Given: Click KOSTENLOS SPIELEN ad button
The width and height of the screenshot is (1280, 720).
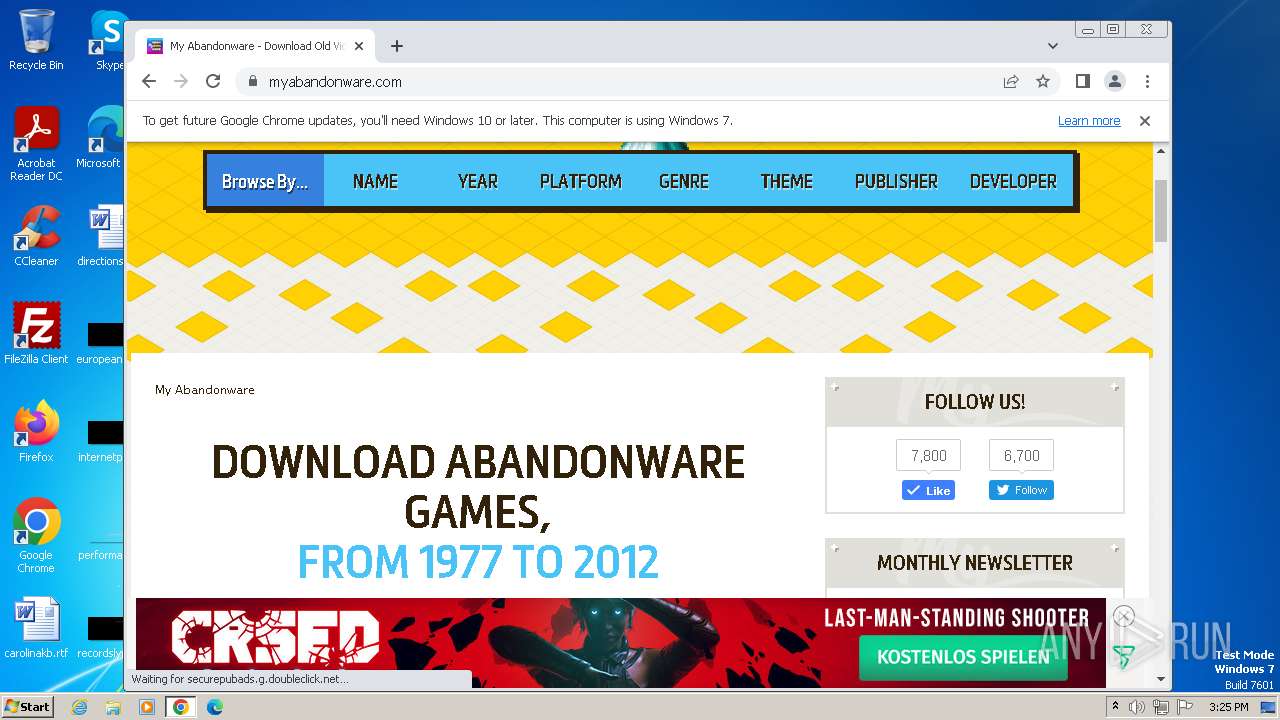Looking at the screenshot, I should (963, 657).
